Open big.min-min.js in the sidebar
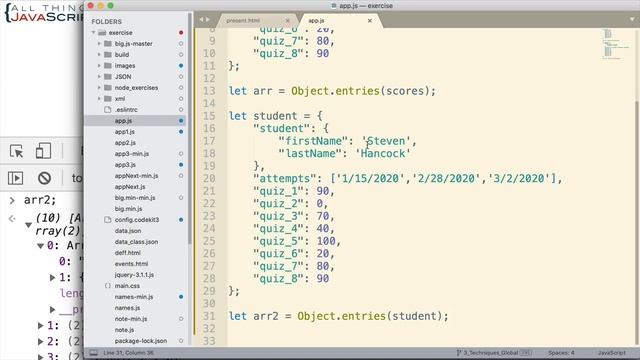Viewport: 640px width, 360px height. coord(135,198)
